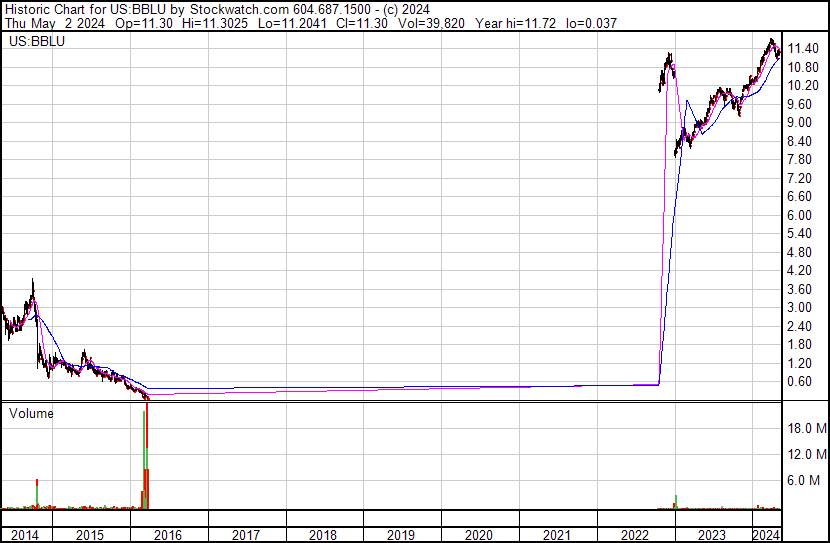Click the 9.00 price axis label

tap(799, 122)
